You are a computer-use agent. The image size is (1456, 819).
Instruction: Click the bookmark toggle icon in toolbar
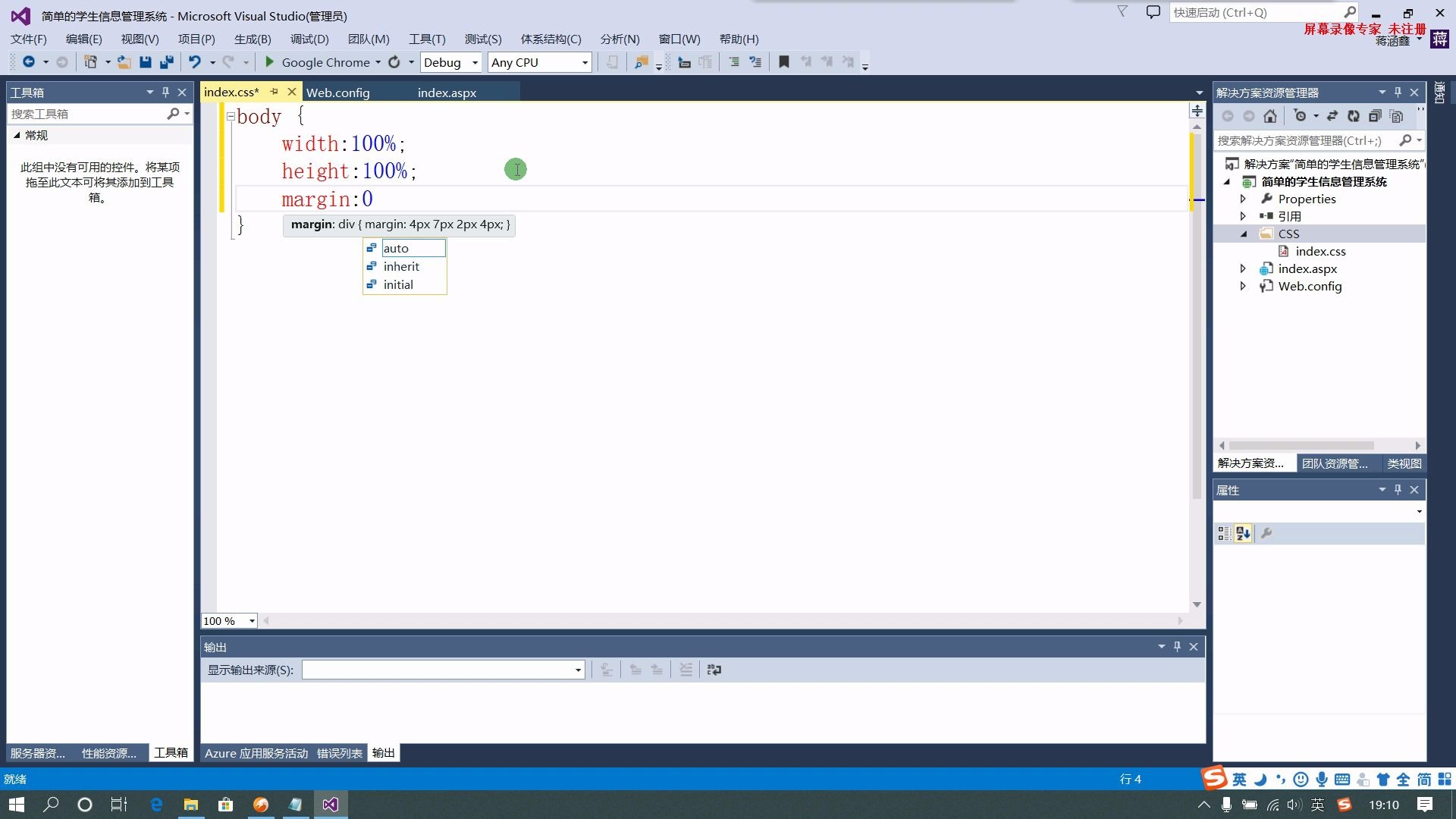click(x=784, y=62)
